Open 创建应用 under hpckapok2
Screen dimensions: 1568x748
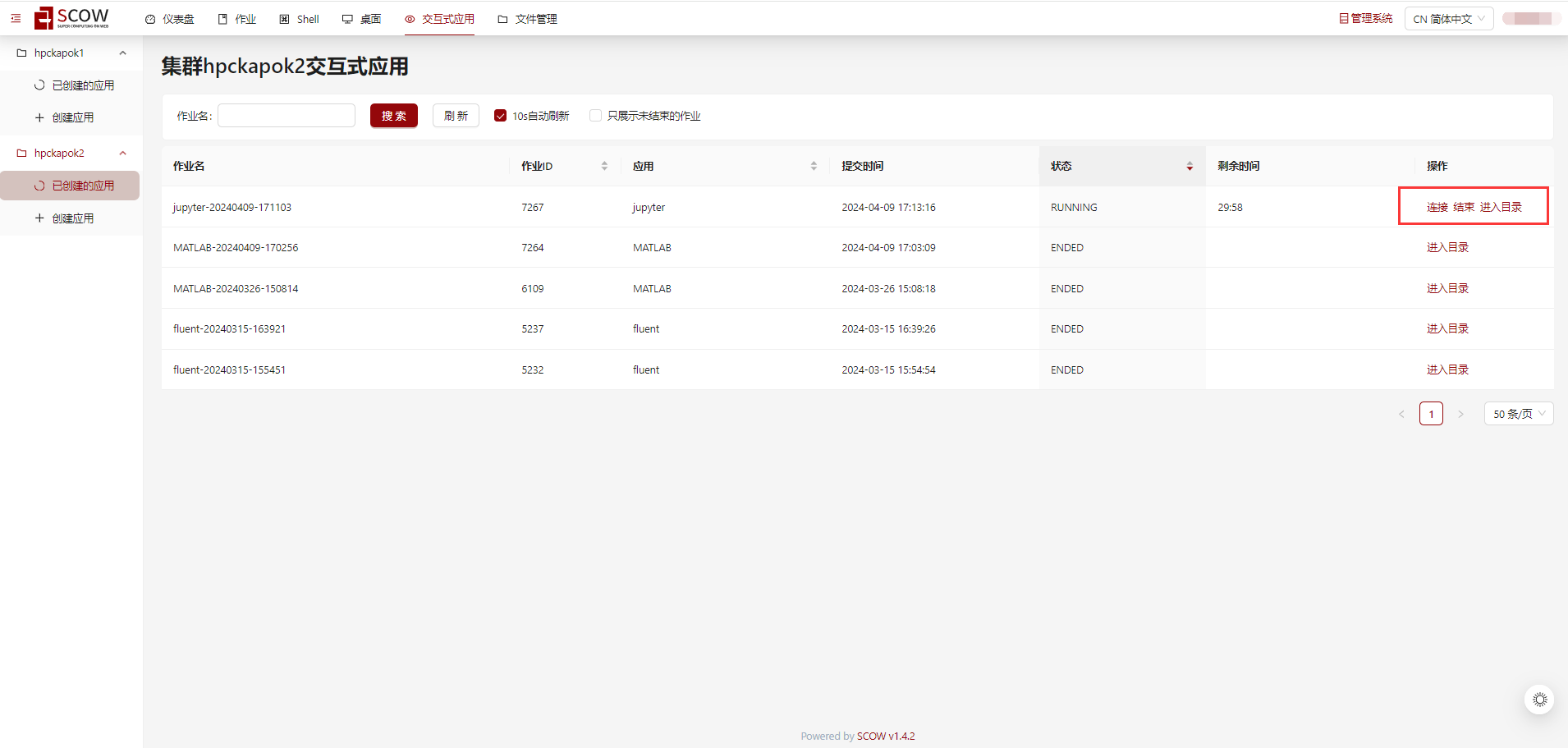[71, 218]
